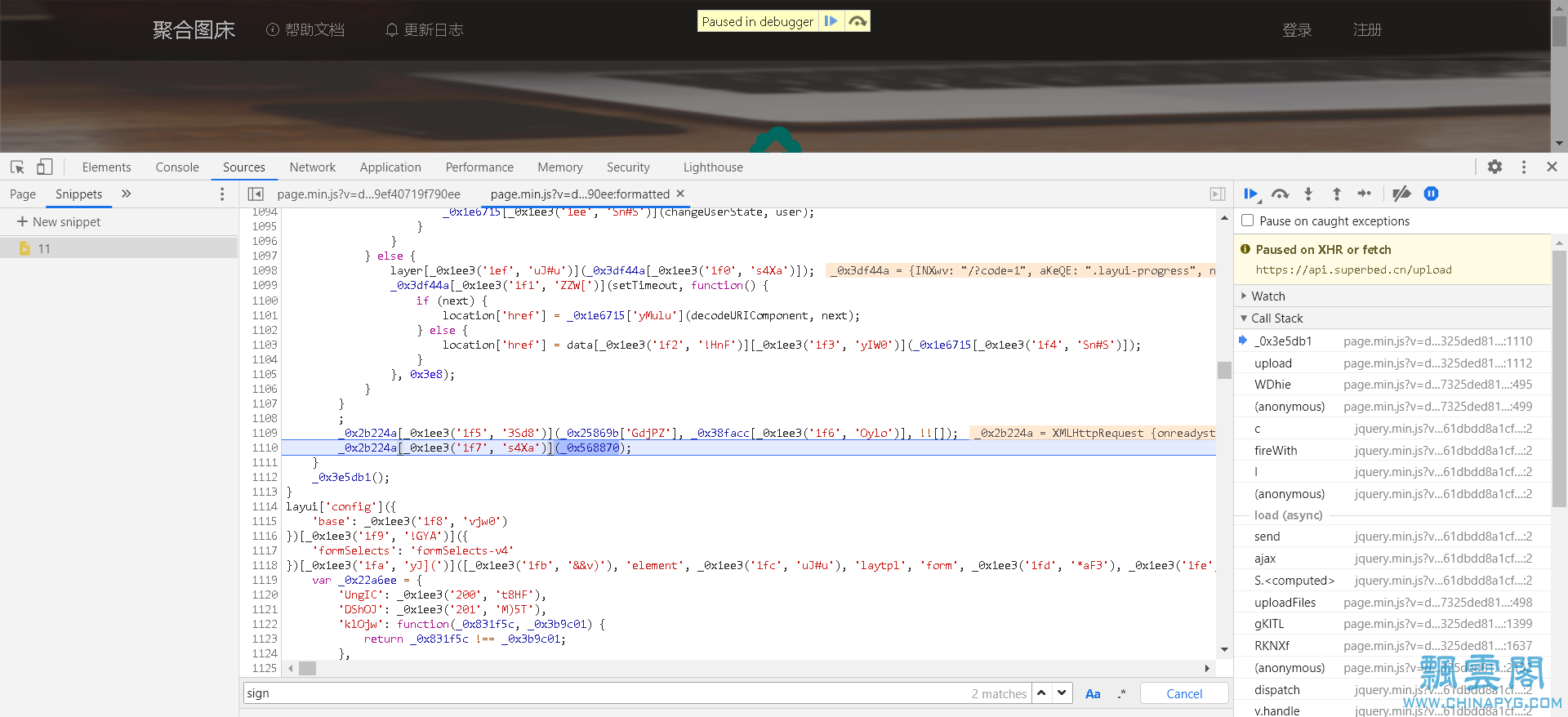Activate the inspect element picker
Screen dimensions: 1568x717
pos(17,167)
